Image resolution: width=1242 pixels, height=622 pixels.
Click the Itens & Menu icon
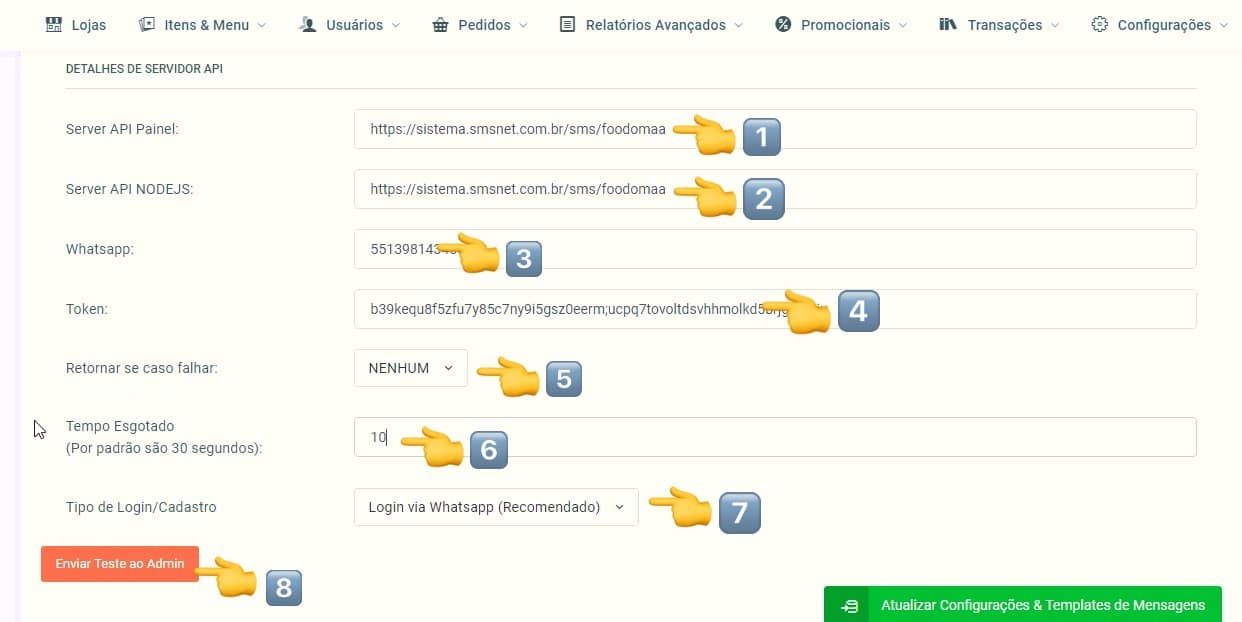[147, 25]
